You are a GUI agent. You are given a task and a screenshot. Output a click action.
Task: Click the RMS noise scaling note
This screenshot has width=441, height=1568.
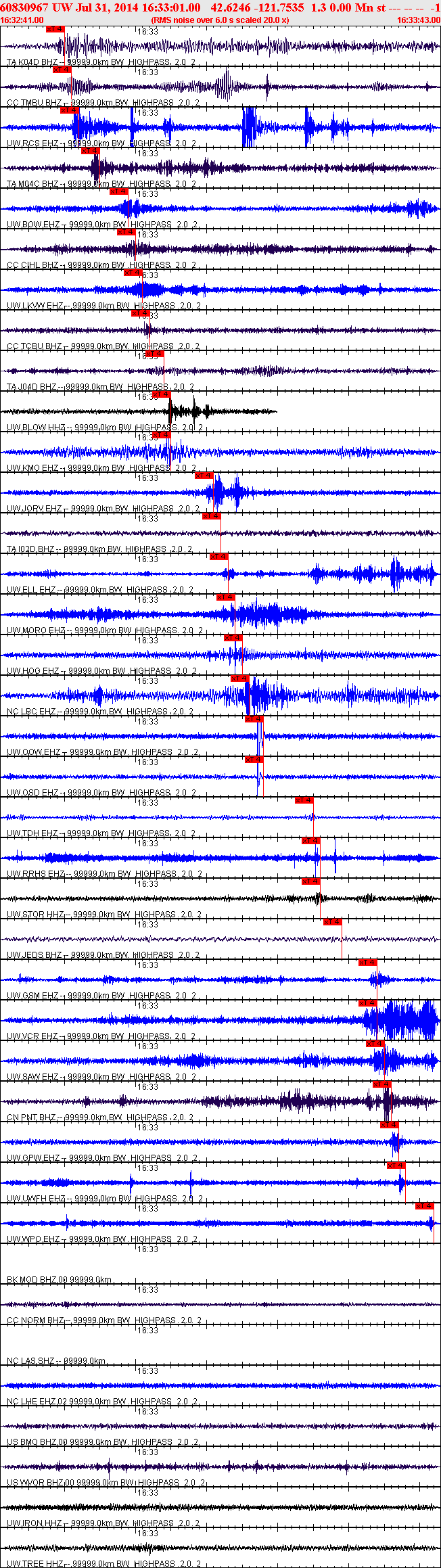[x=220, y=20]
